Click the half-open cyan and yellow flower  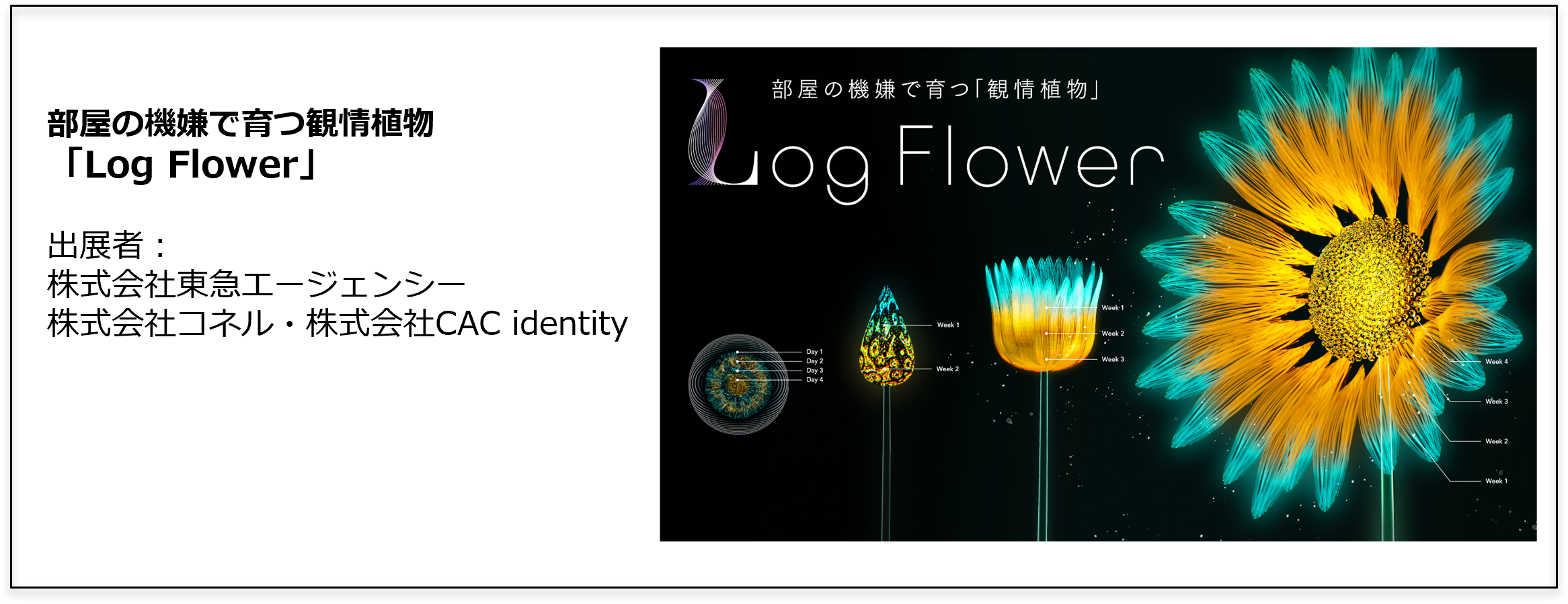click(x=1044, y=313)
